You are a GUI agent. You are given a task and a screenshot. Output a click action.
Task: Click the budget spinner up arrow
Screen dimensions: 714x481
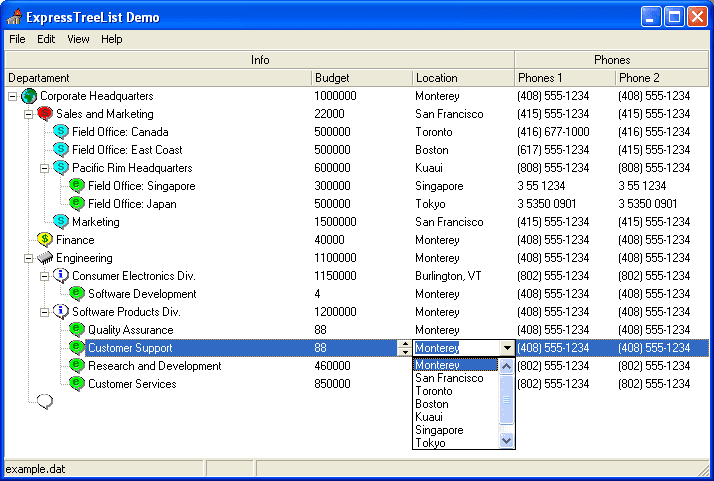tap(404, 344)
